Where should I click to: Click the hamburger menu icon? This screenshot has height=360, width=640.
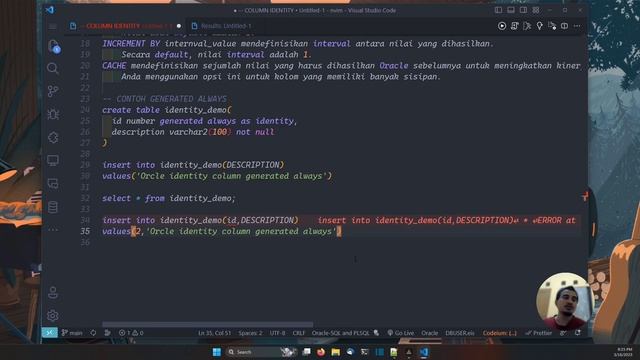pyautogui.click(x=53, y=26)
